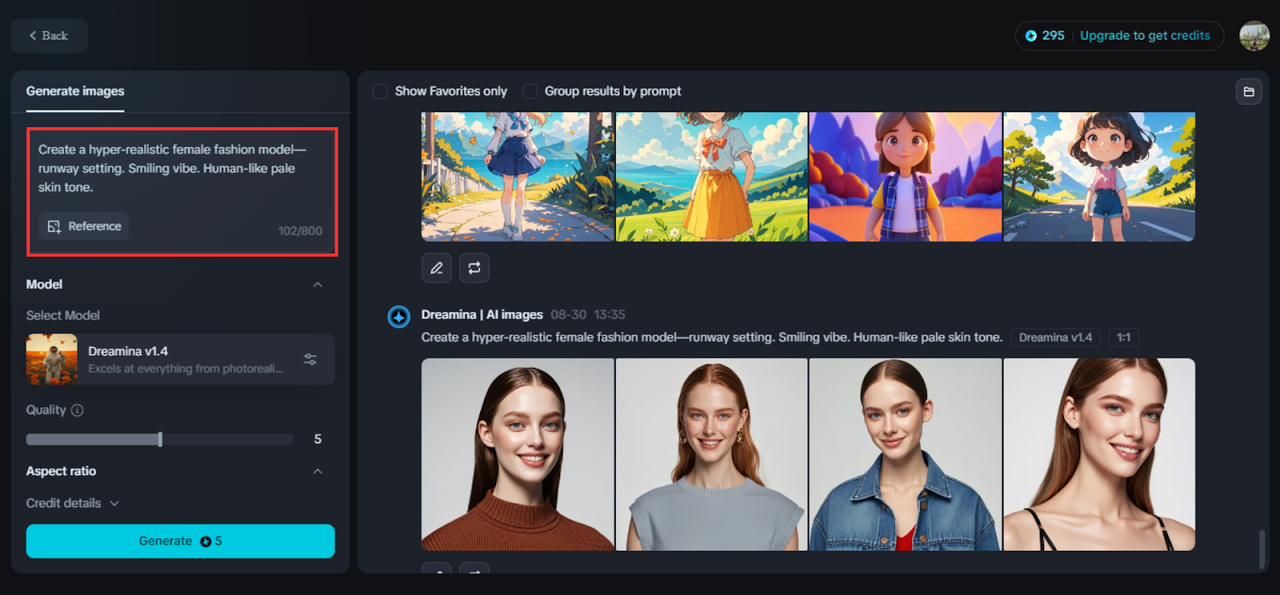Click the credits coin icon beside 295
This screenshot has width=1280, height=595.
coord(1031,35)
